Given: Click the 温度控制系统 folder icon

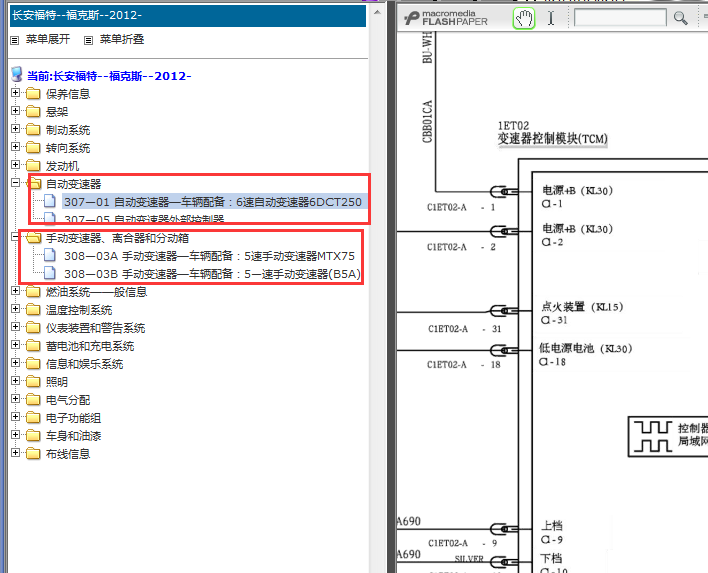Looking at the screenshot, I should coord(33,310).
